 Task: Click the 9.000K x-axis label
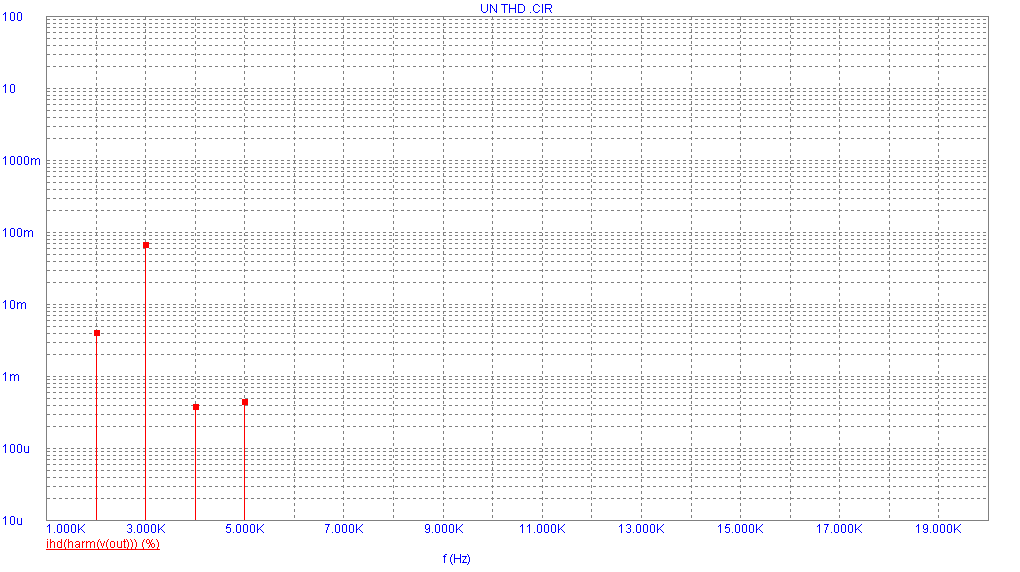pyautogui.click(x=444, y=529)
